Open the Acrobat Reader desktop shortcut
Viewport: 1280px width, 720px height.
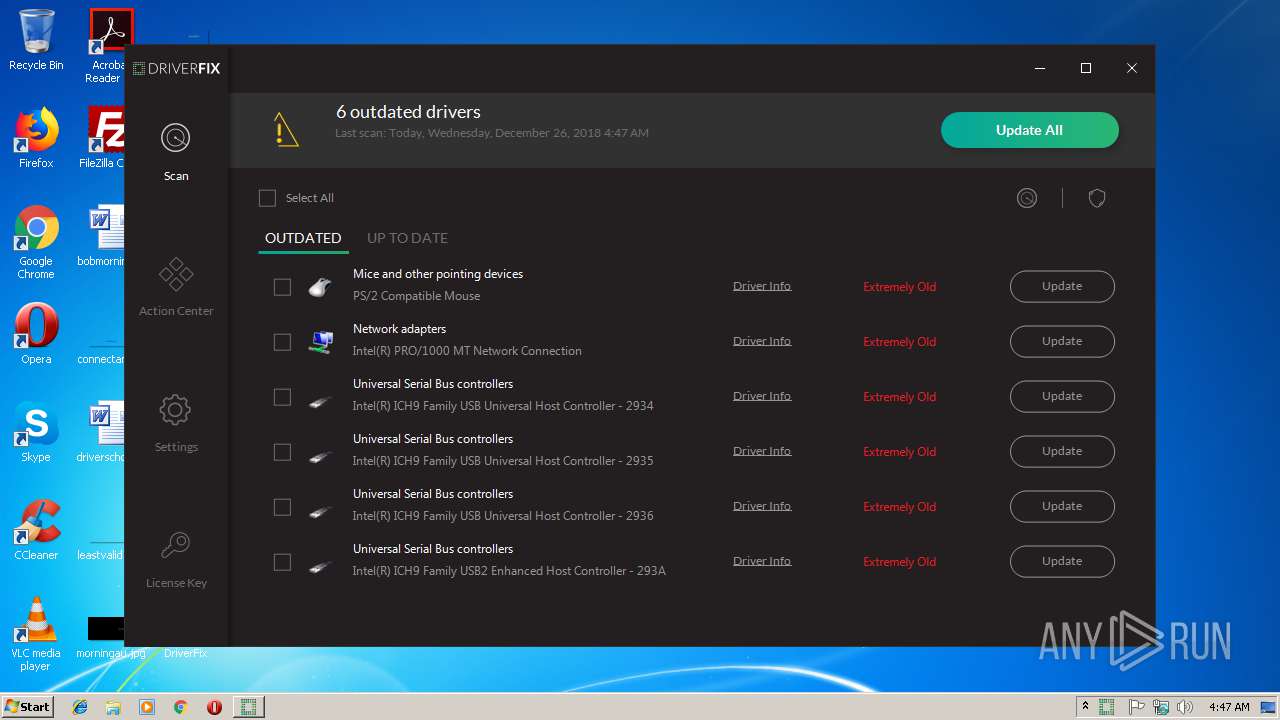106,46
